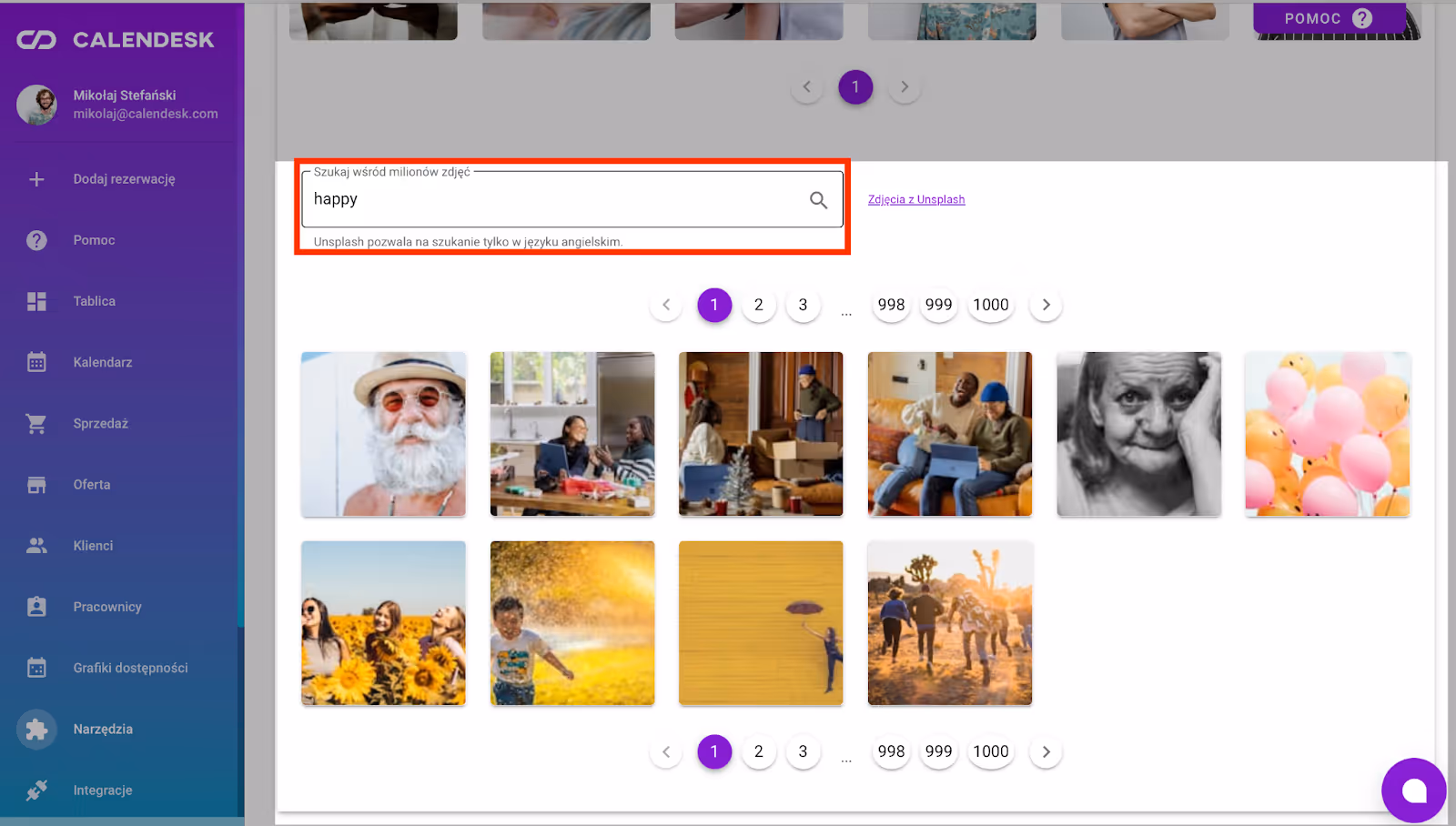This screenshot has height=826, width=1456.
Task: Navigate to photo results page 3
Action: pos(803,305)
